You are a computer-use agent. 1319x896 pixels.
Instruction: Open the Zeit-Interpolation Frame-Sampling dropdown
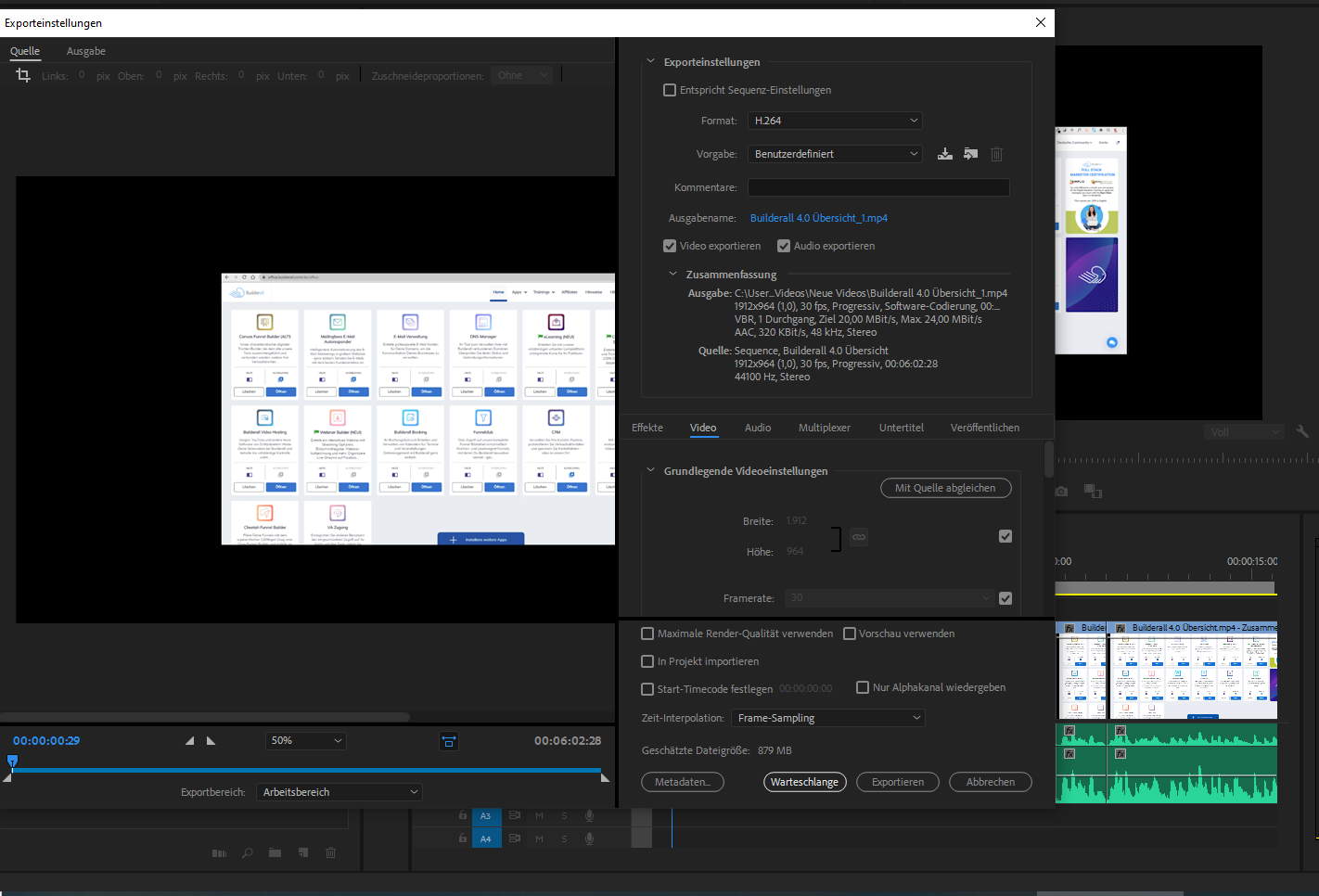pos(828,718)
